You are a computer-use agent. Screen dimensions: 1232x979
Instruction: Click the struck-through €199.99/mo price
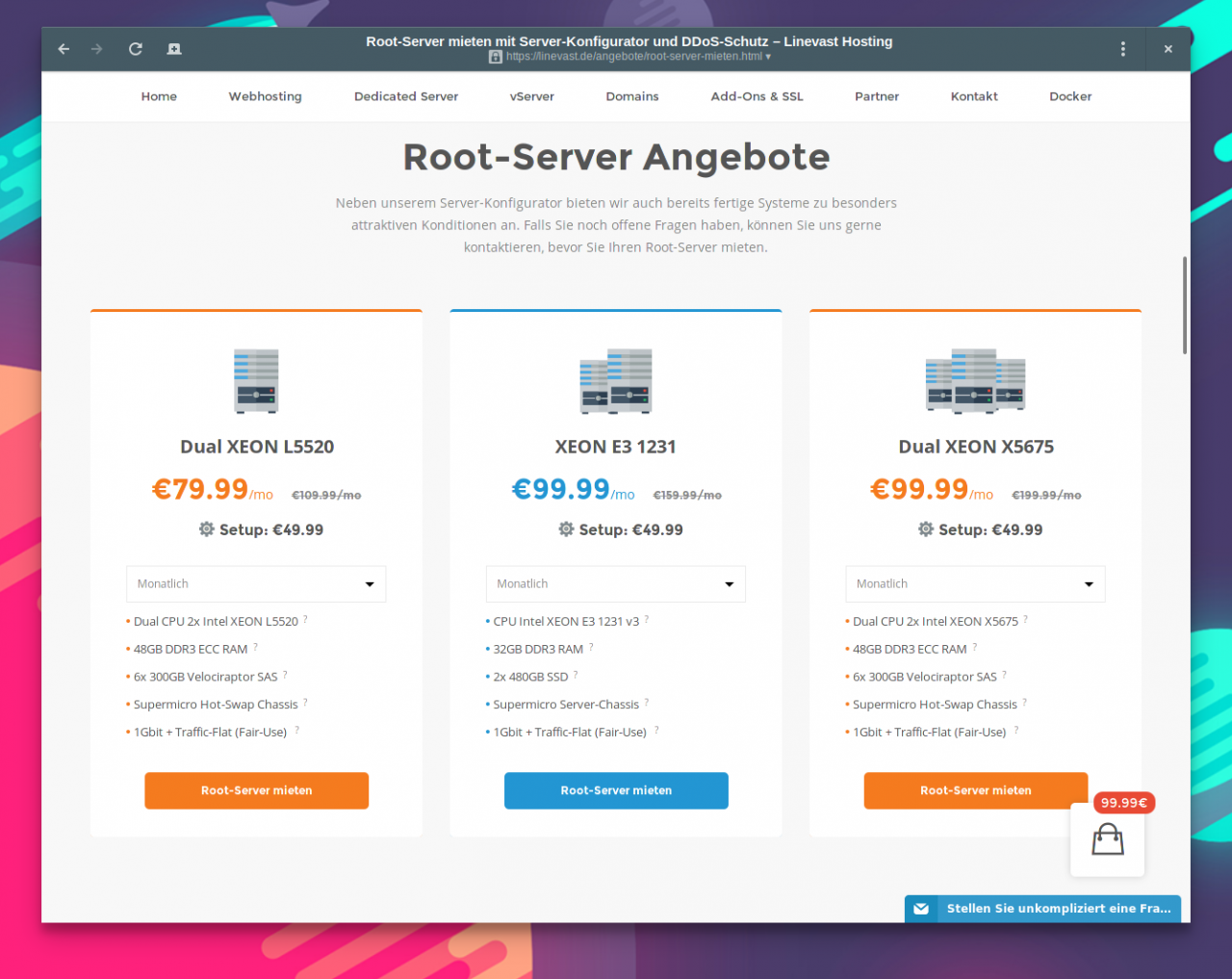[x=1046, y=495]
